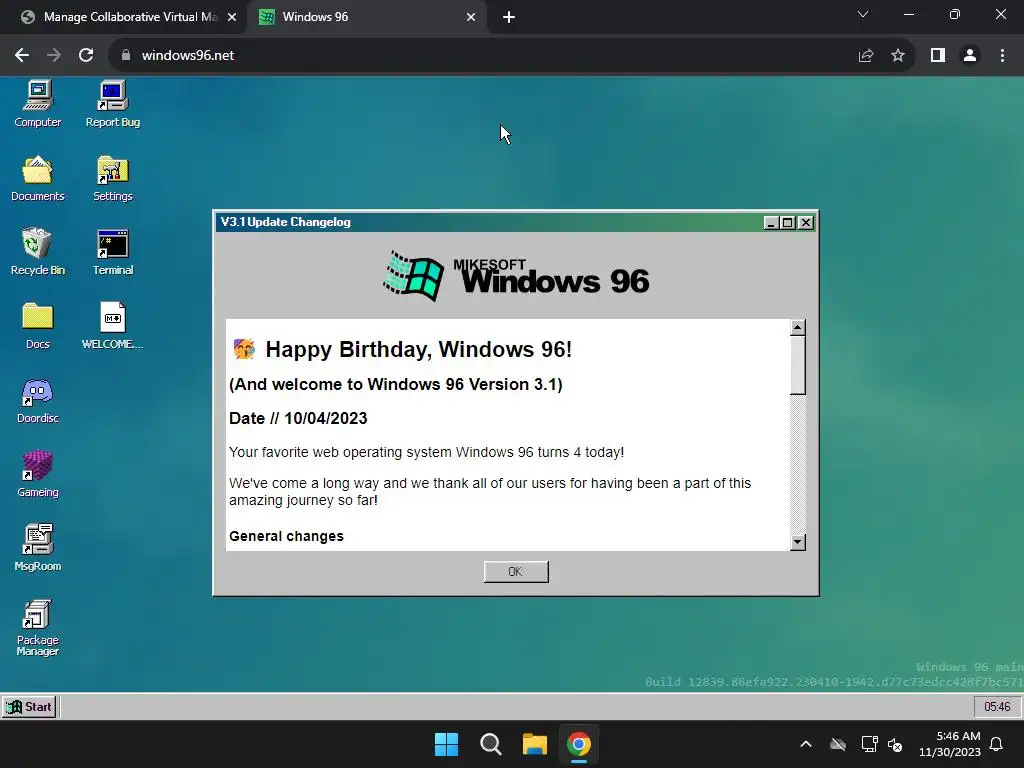Open the Computer desktop icon
The width and height of the screenshot is (1024, 768).
(38, 103)
